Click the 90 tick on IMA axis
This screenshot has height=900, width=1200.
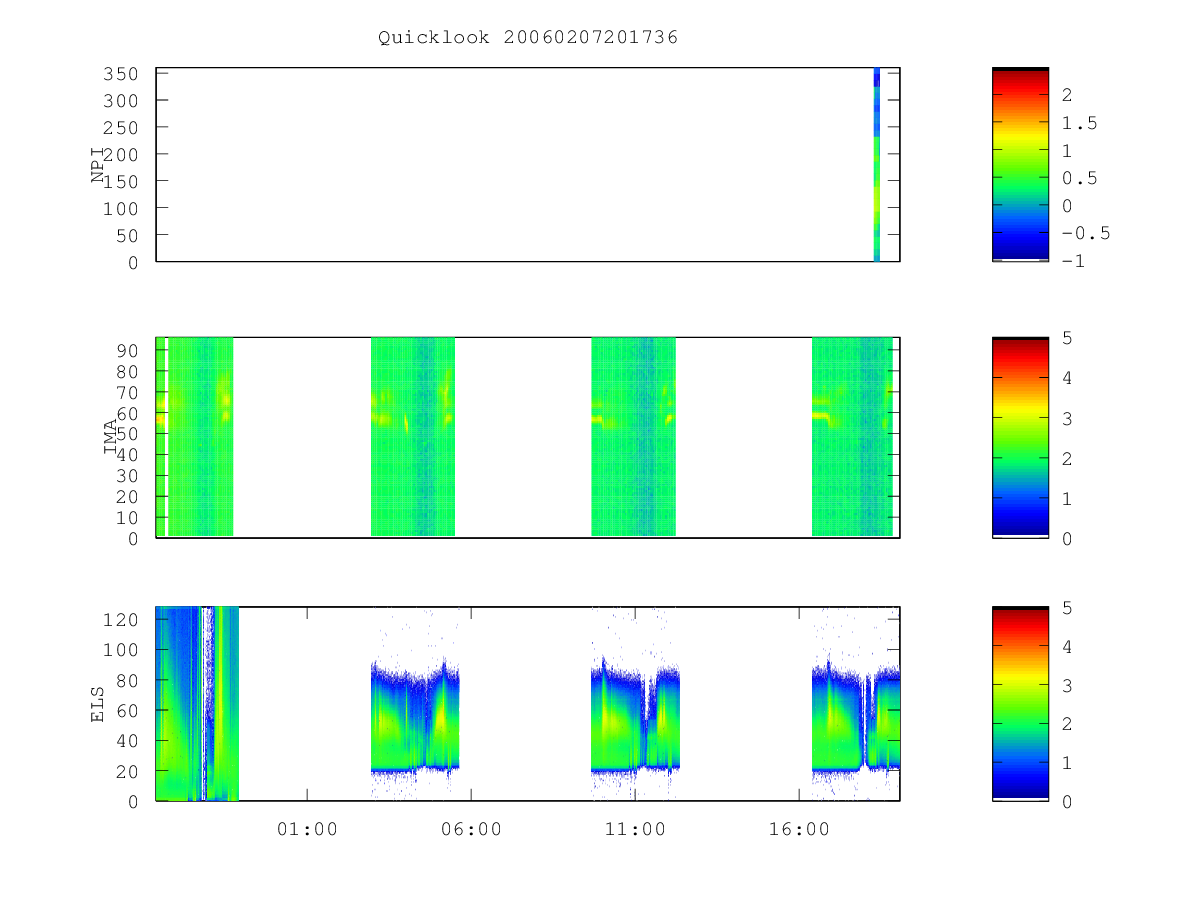pyautogui.click(x=127, y=349)
